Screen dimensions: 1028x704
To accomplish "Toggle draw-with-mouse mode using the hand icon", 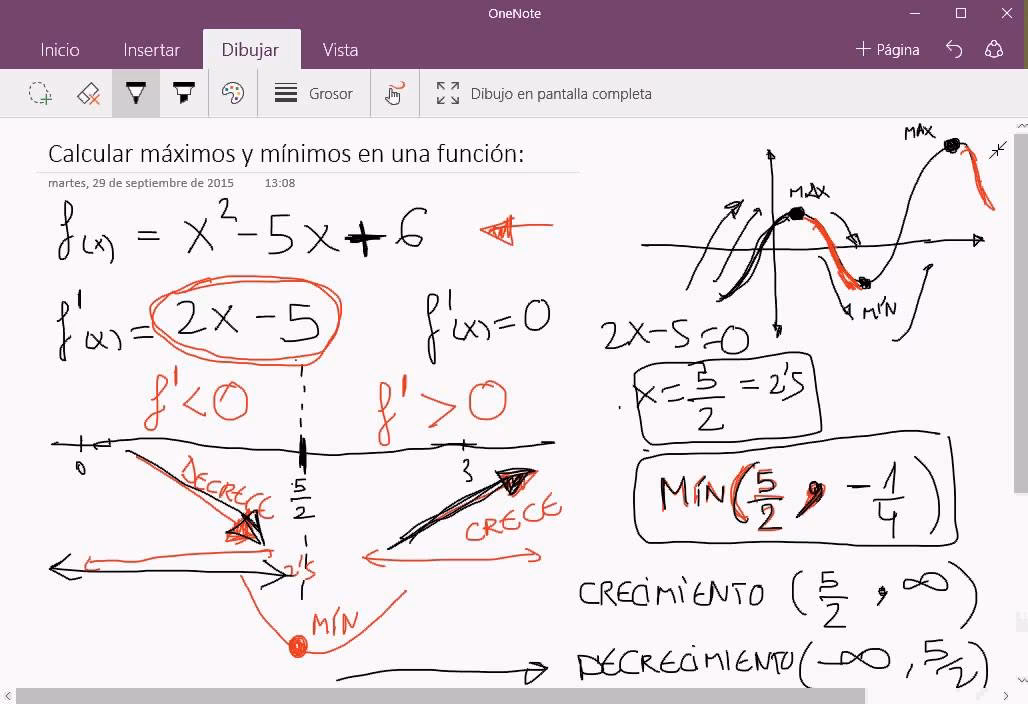I will [394, 93].
